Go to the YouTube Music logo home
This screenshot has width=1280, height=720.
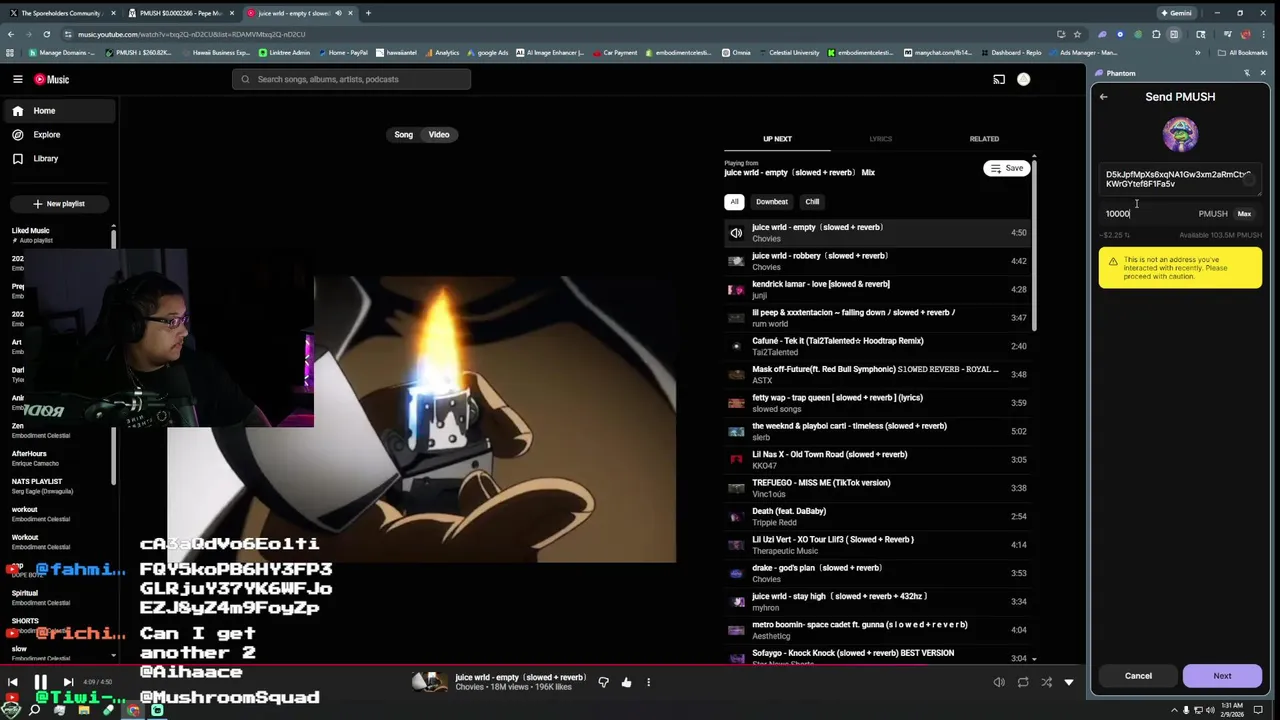tap(52, 79)
